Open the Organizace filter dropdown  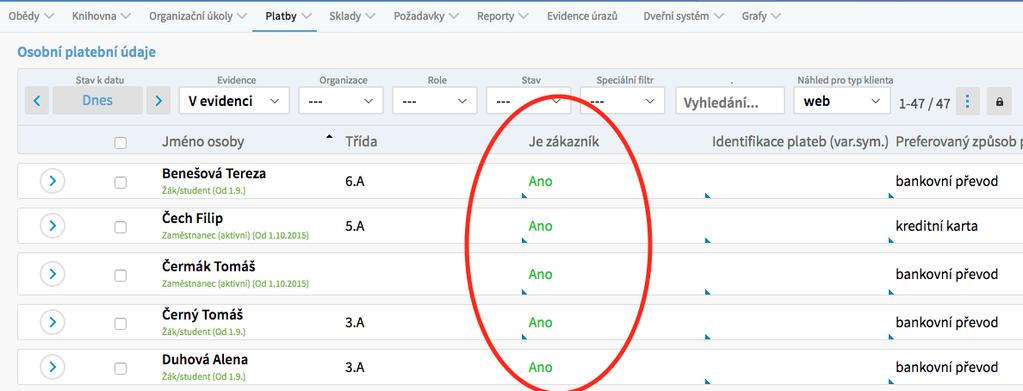(341, 101)
